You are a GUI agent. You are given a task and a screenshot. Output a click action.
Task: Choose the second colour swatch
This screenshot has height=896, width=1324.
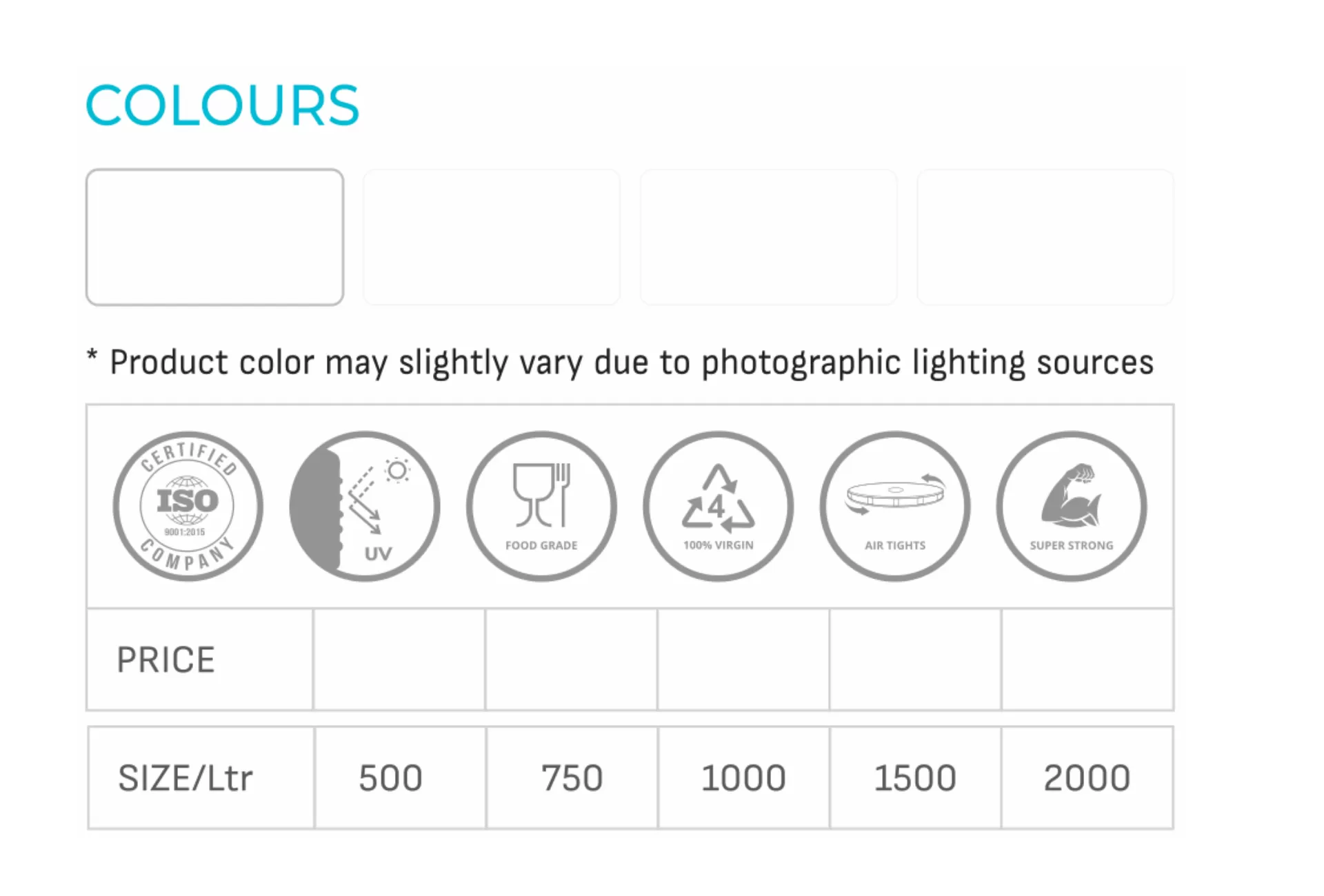(492, 237)
